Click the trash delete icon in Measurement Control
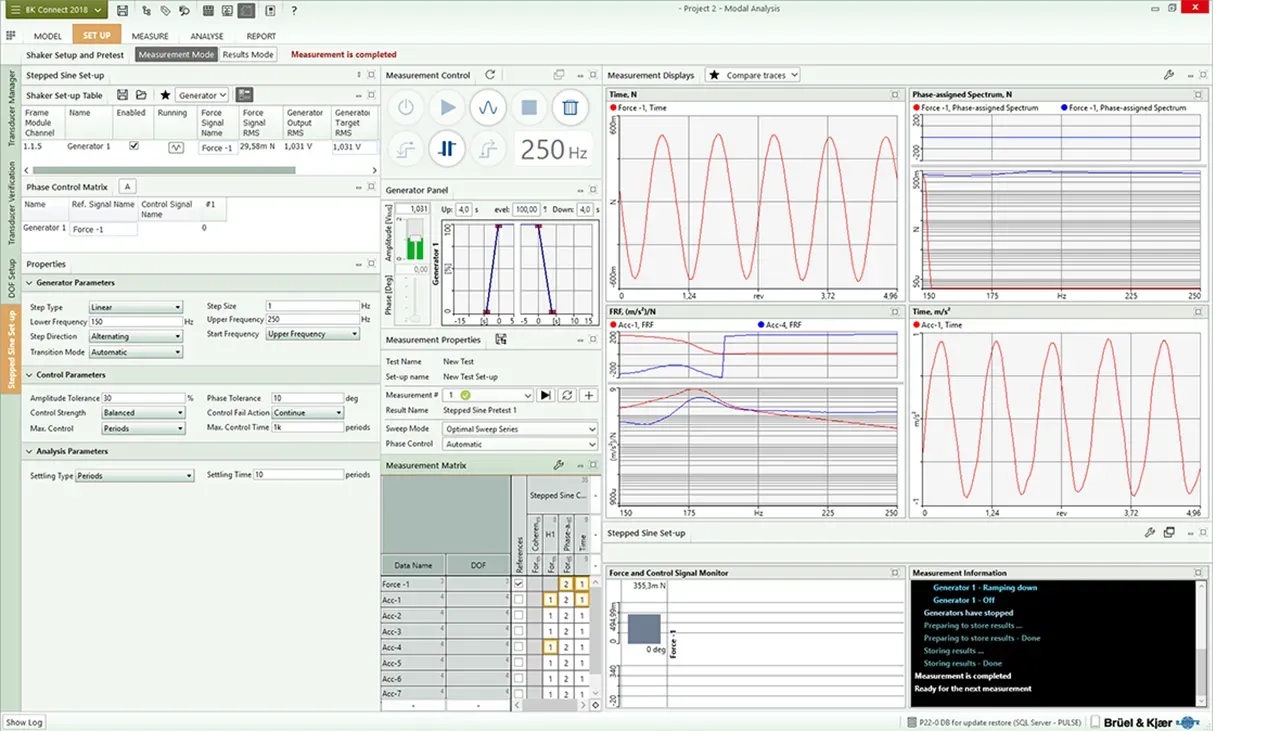The image size is (1280, 731). tap(570, 107)
